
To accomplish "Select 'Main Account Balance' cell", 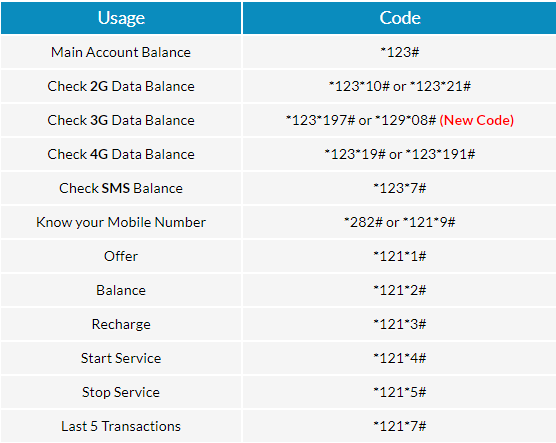I will click(121, 52).
